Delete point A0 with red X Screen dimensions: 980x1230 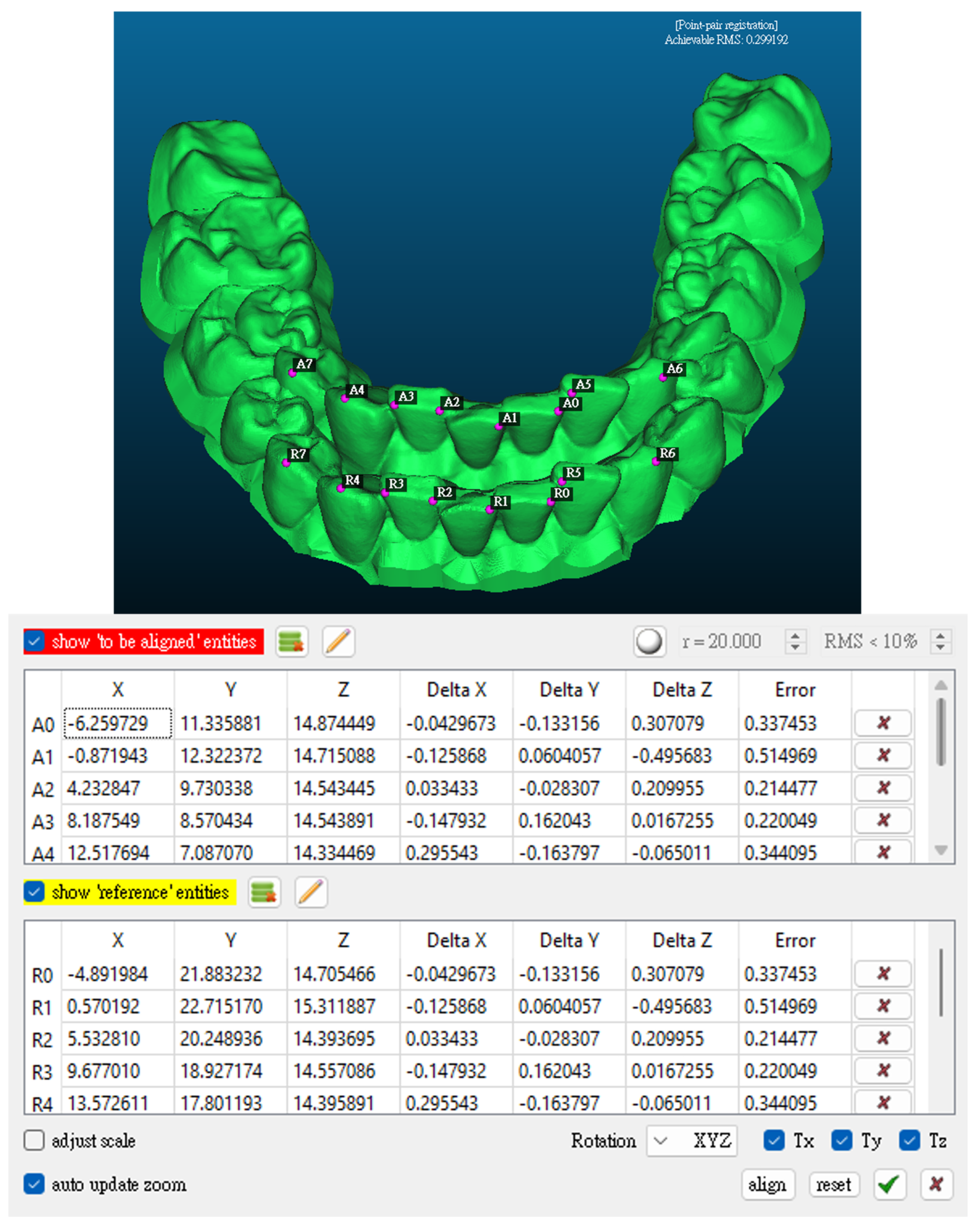pos(882,723)
